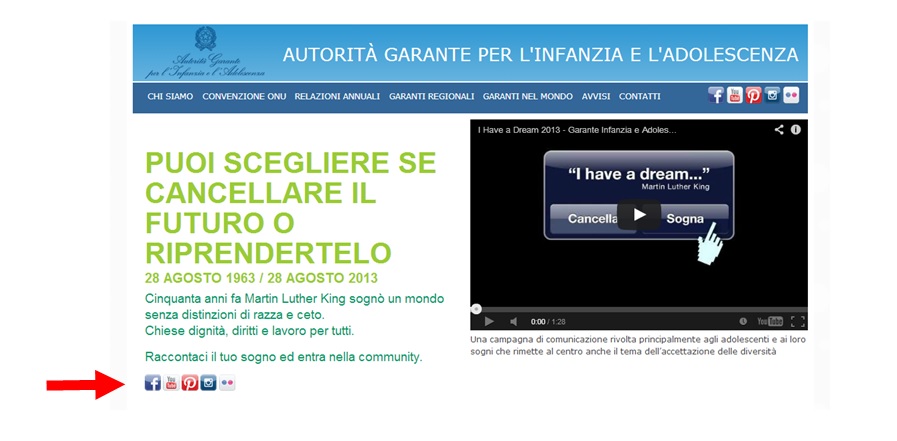
Task: Click the Pinterest icon in the navigation bar
Action: pos(754,96)
